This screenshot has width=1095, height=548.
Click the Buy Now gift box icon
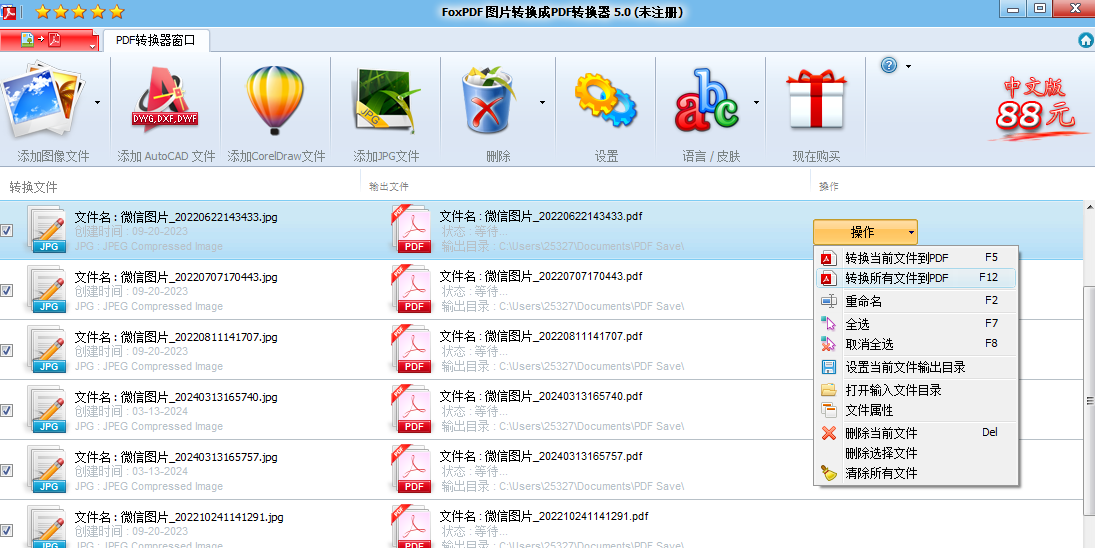point(816,100)
